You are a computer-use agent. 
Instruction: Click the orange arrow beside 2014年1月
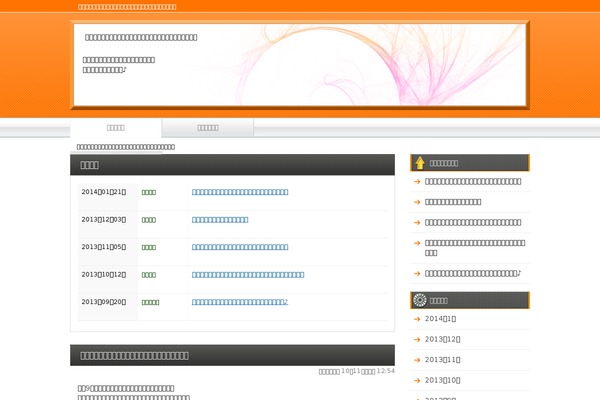[x=417, y=318]
